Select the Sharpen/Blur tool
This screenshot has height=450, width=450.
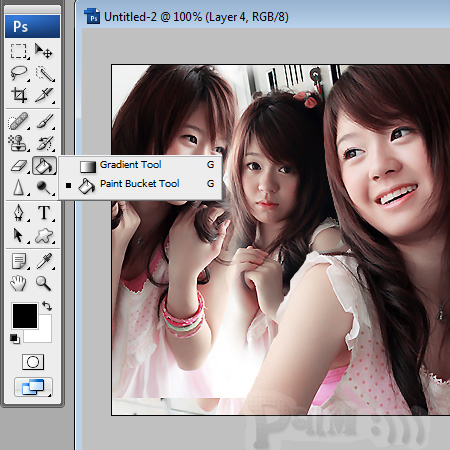19,187
